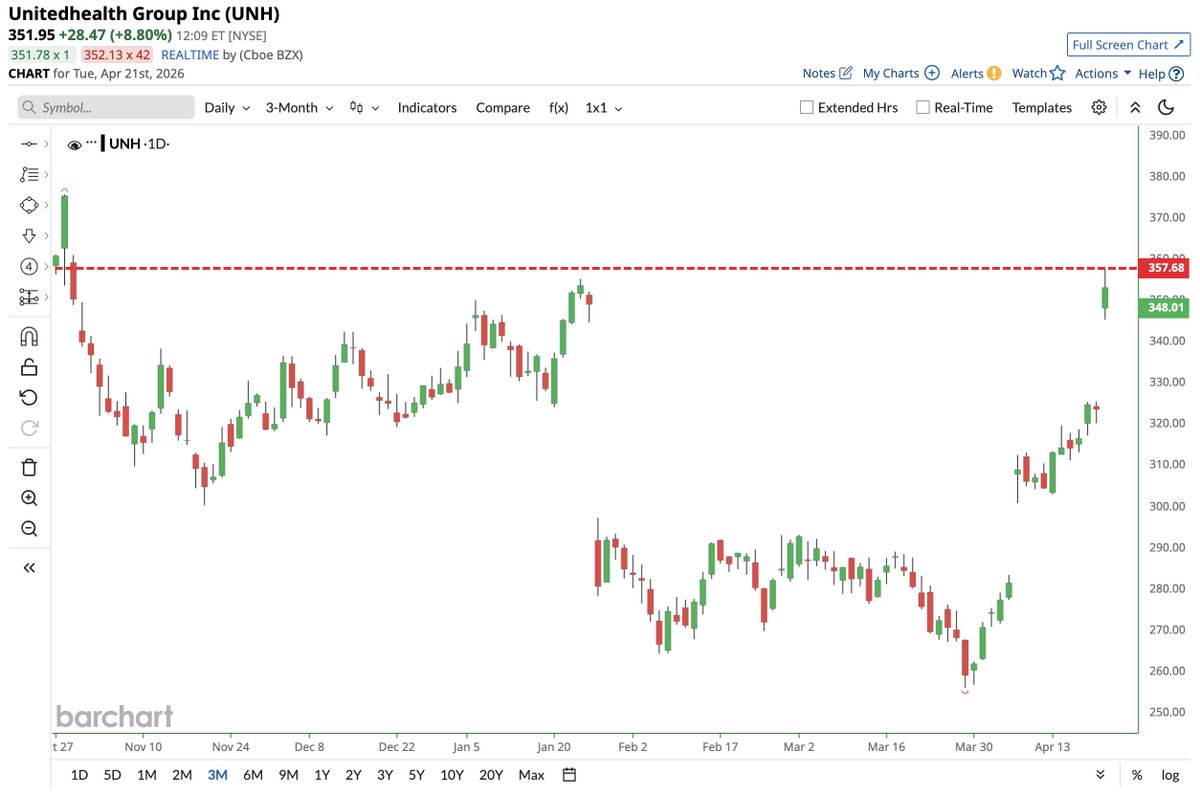The width and height of the screenshot is (1200, 795).
Task: Open the Alerts link
Action: pyautogui.click(x=976, y=73)
